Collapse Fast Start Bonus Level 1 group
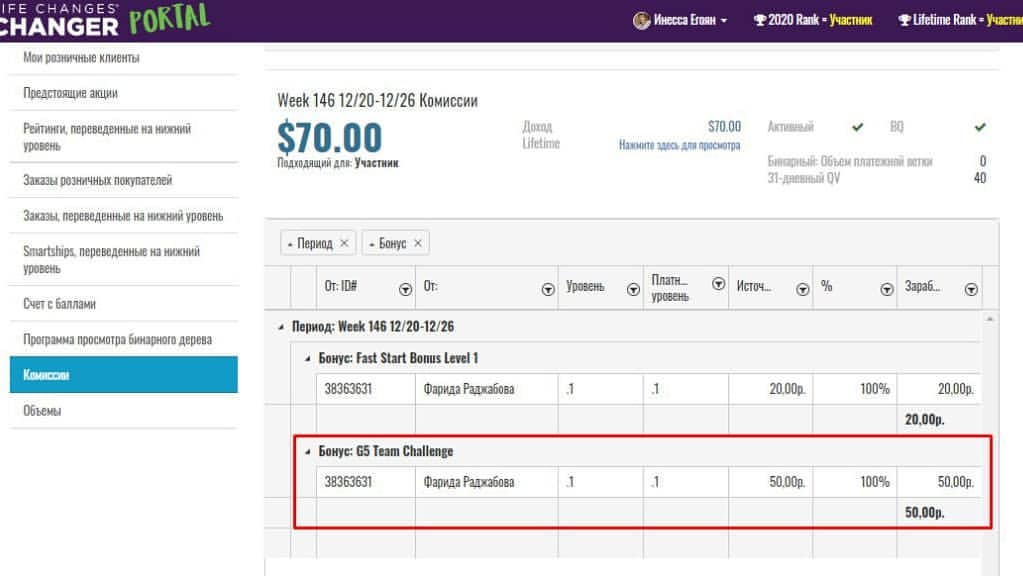The height and width of the screenshot is (576, 1023). pos(307,359)
